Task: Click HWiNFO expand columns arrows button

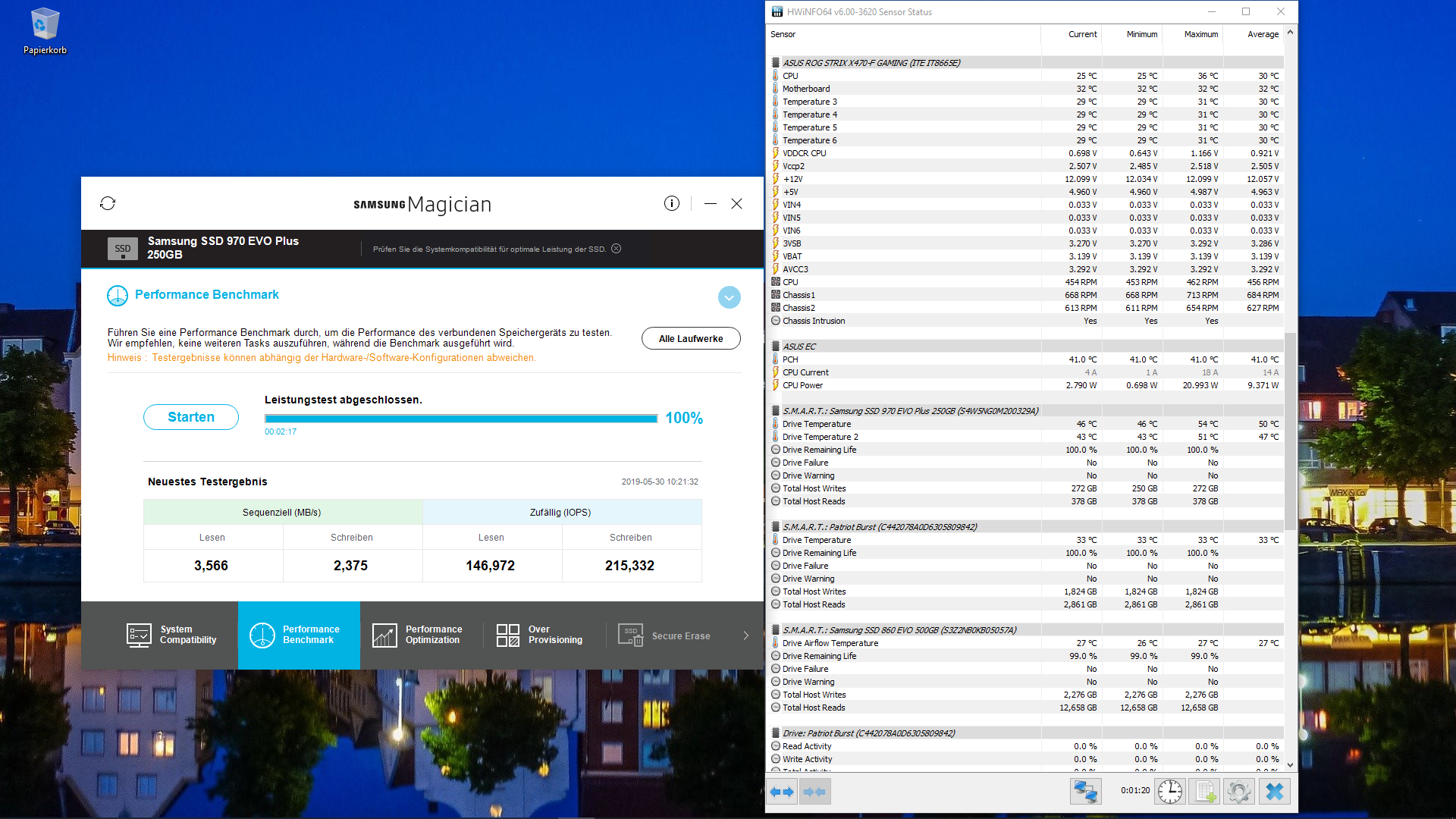Action: coord(782,792)
